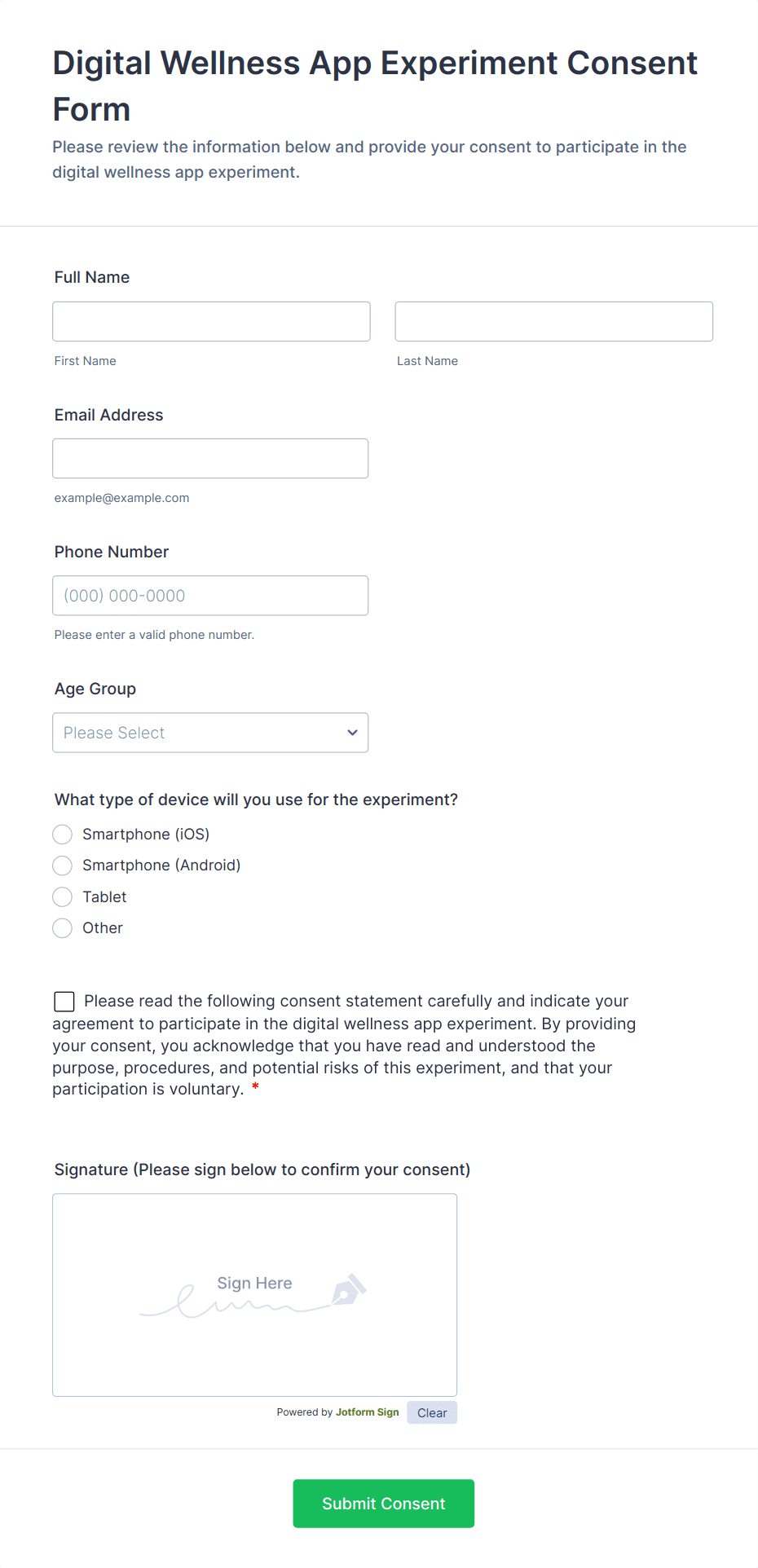Click the consent statement paragraph text

(344, 1046)
